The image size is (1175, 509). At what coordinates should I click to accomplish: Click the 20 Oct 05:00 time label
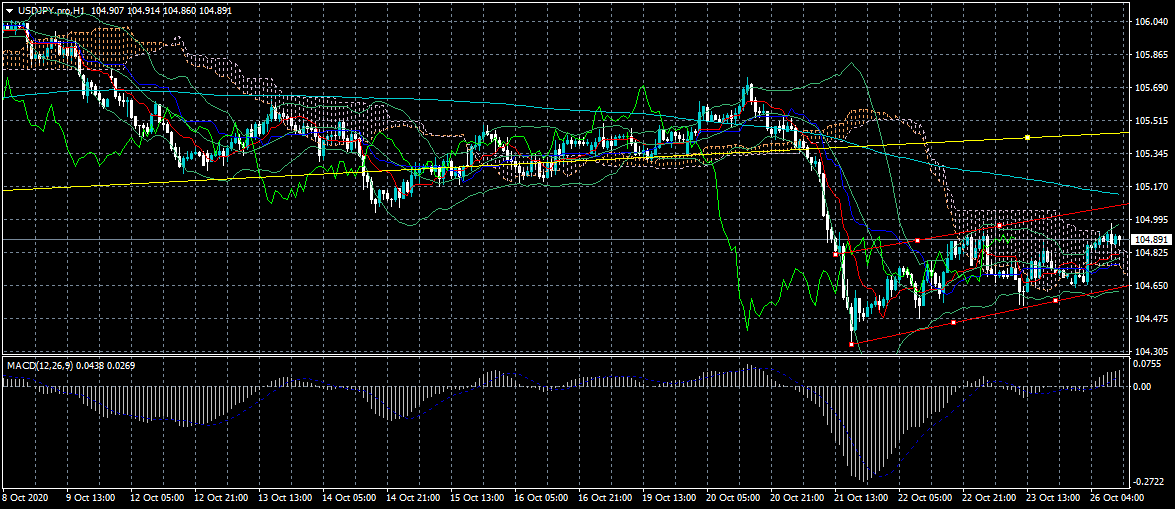click(734, 498)
